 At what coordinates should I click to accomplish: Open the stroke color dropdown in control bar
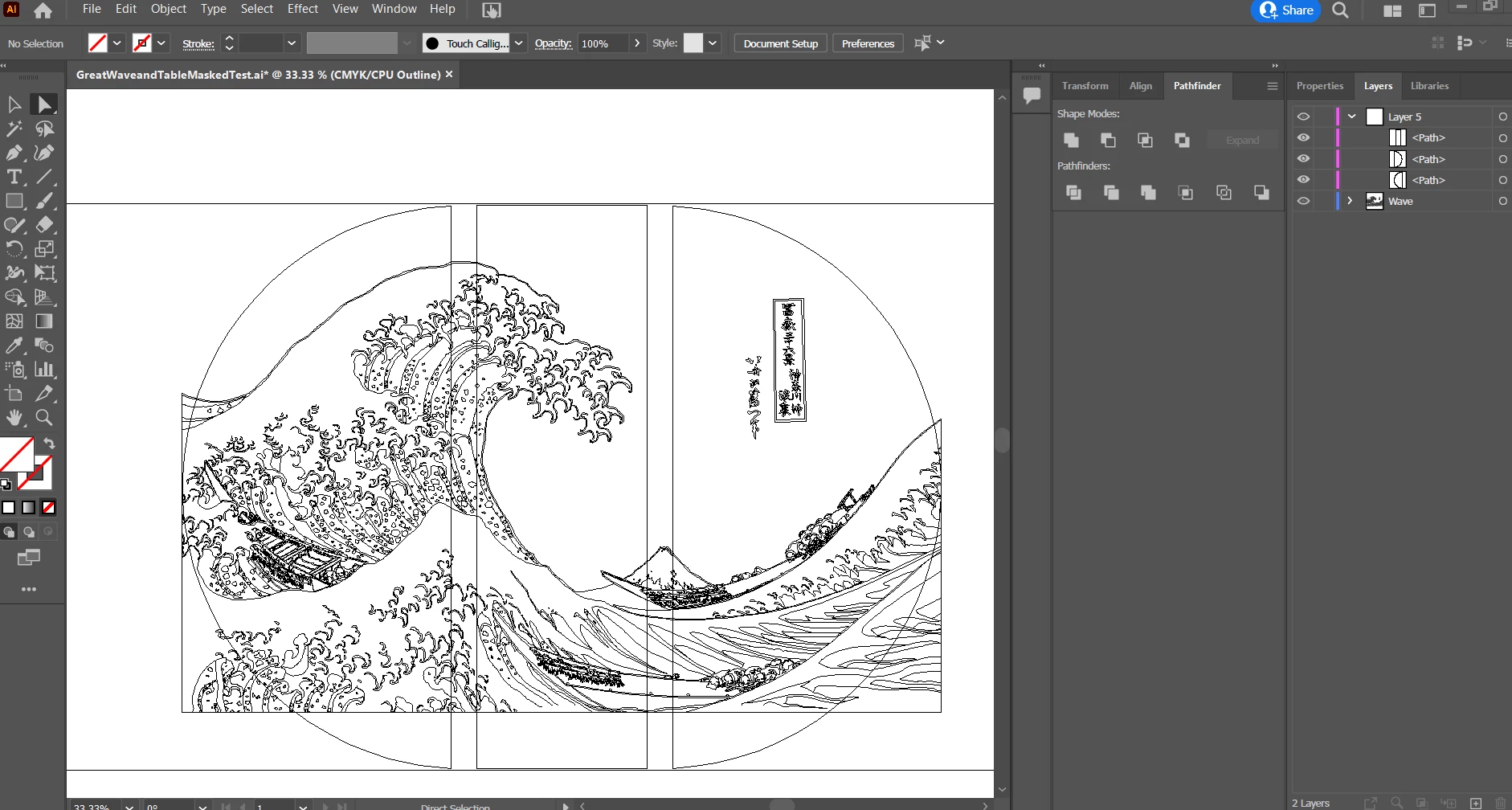click(x=161, y=43)
